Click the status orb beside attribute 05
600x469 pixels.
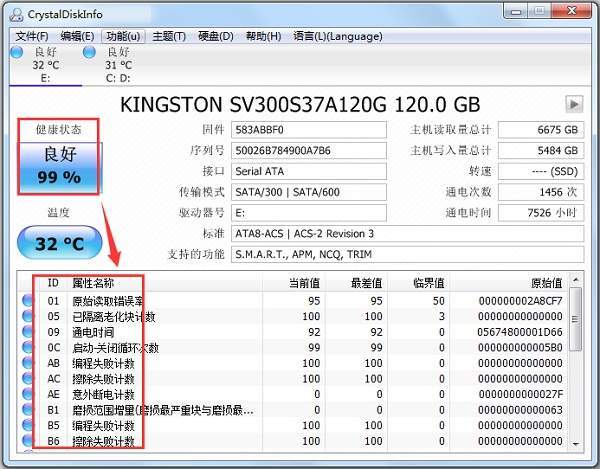tap(27, 317)
